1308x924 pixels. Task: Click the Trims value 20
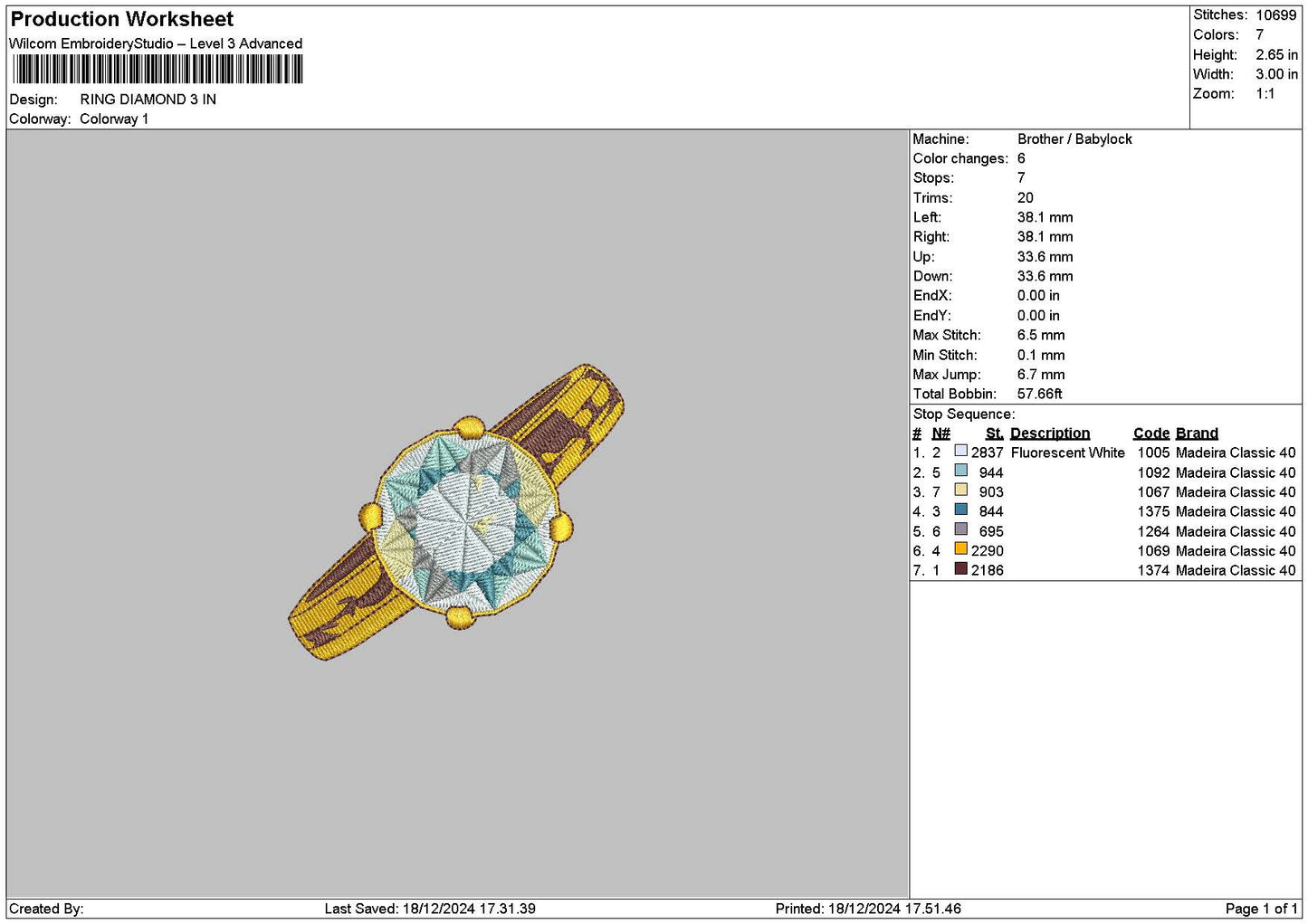pos(1026,198)
